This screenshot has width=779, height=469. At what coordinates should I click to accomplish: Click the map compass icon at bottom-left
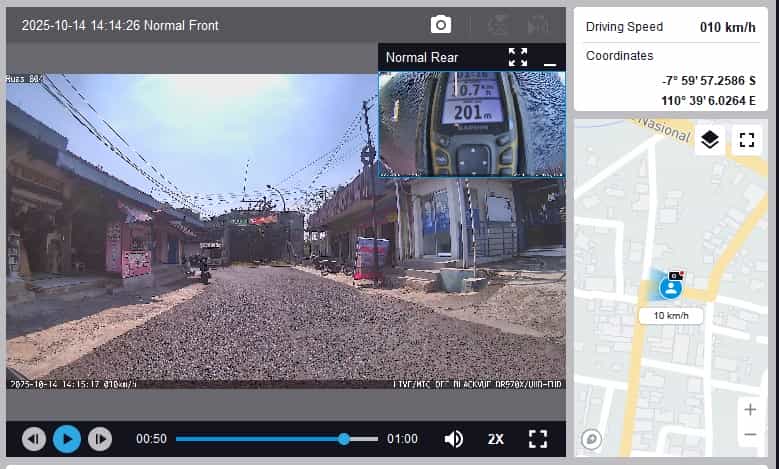coord(591,439)
